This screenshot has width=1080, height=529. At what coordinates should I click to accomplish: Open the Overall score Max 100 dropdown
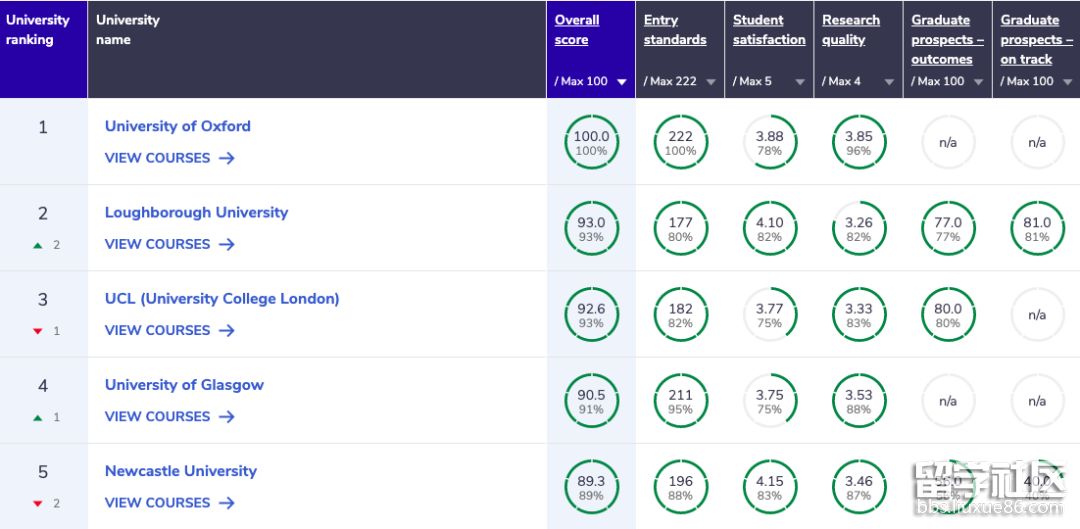click(x=621, y=82)
